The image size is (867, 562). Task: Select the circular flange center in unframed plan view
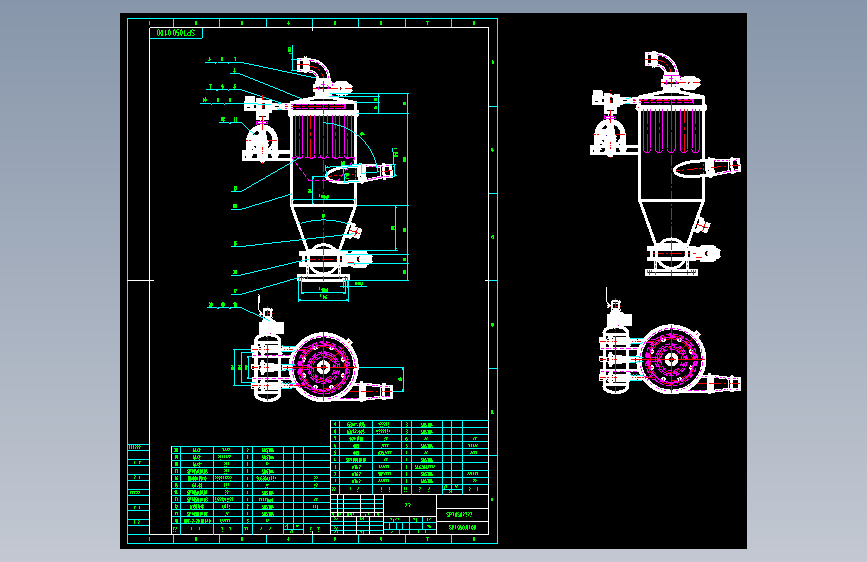pyautogui.click(x=671, y=360)
